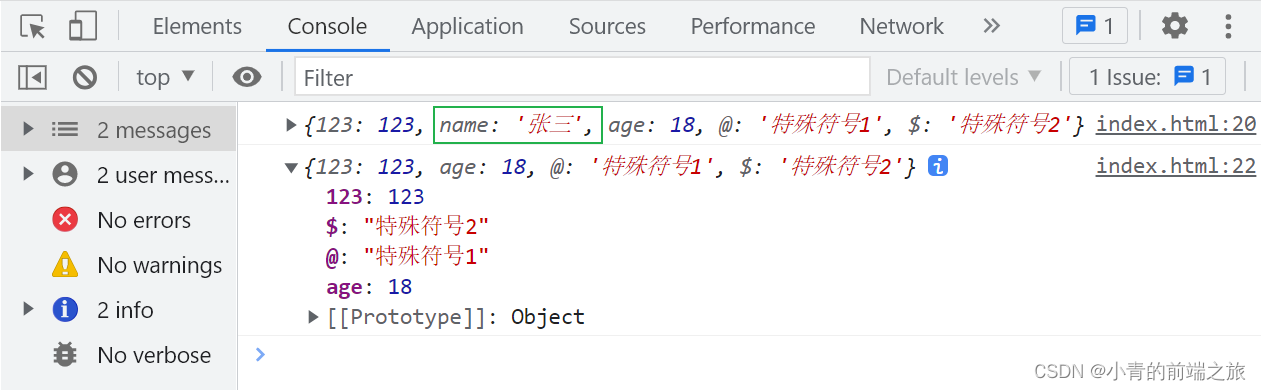Select the No warnings sidebar row
This screenshot has width=1261, height=390.
pyautogui.click(x=118, y=265)
